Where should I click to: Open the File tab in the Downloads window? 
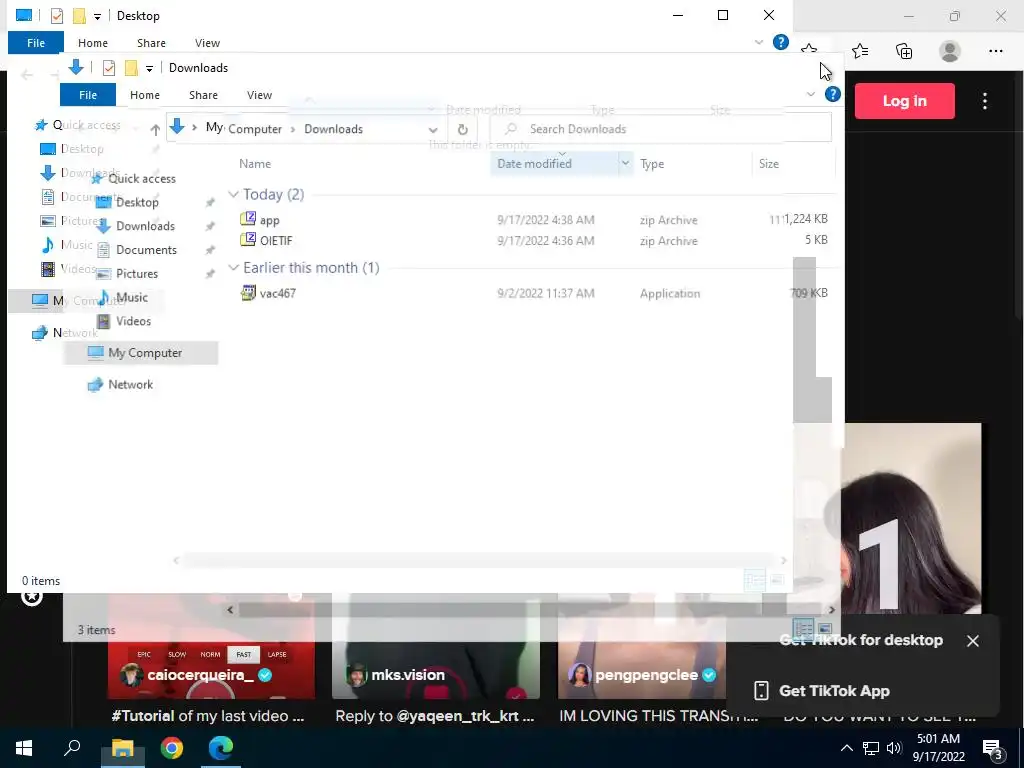point(88,95)
